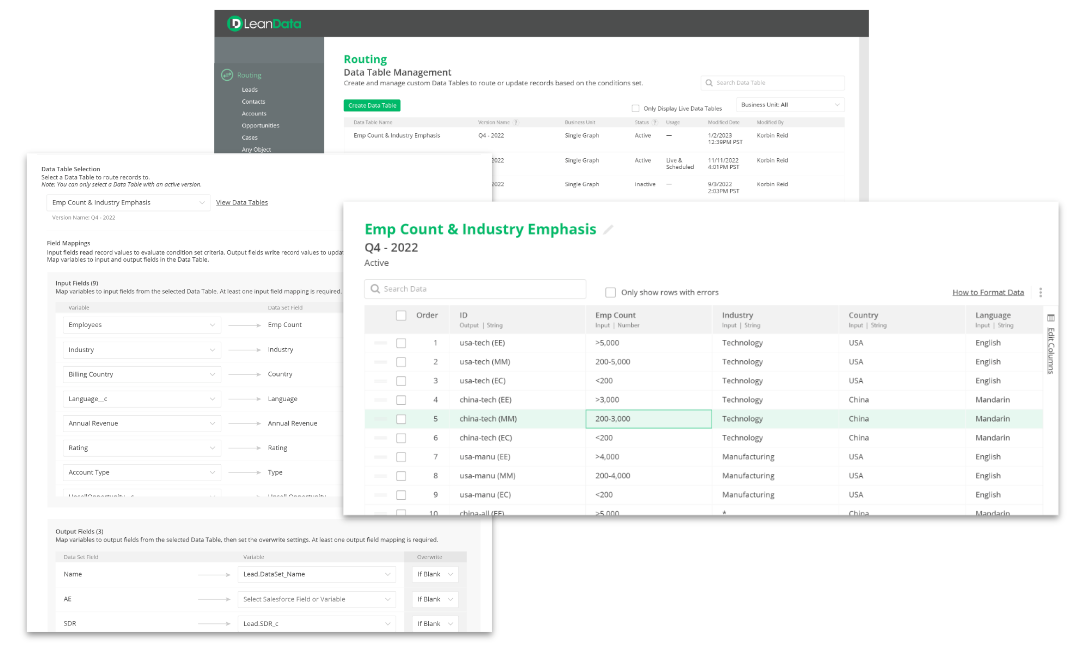Click into the Search Data field
This screenshot has height=654, width=1078.
pyautogui.click(x=475, y=289)
